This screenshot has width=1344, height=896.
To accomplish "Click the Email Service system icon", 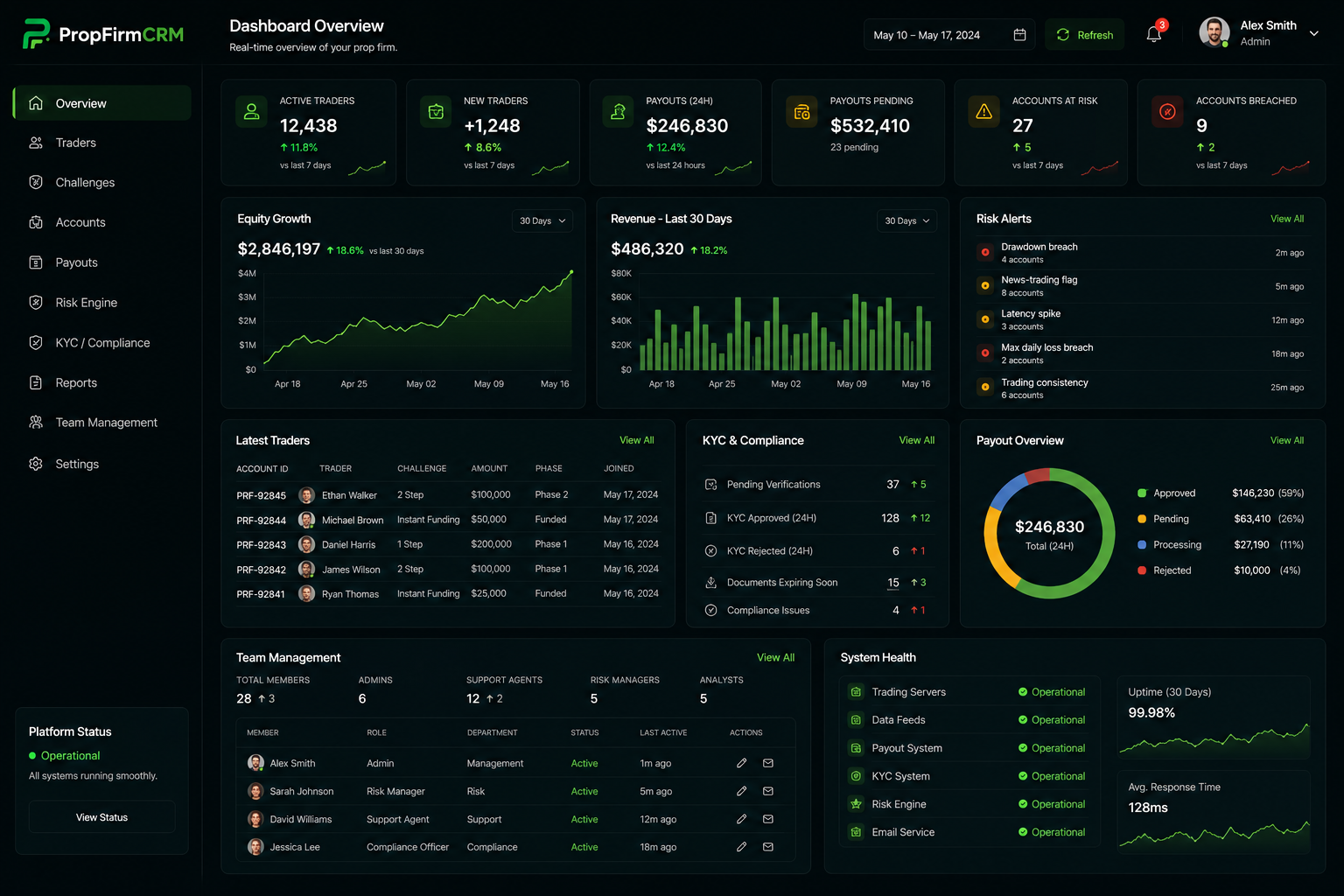I will [856, 832].
